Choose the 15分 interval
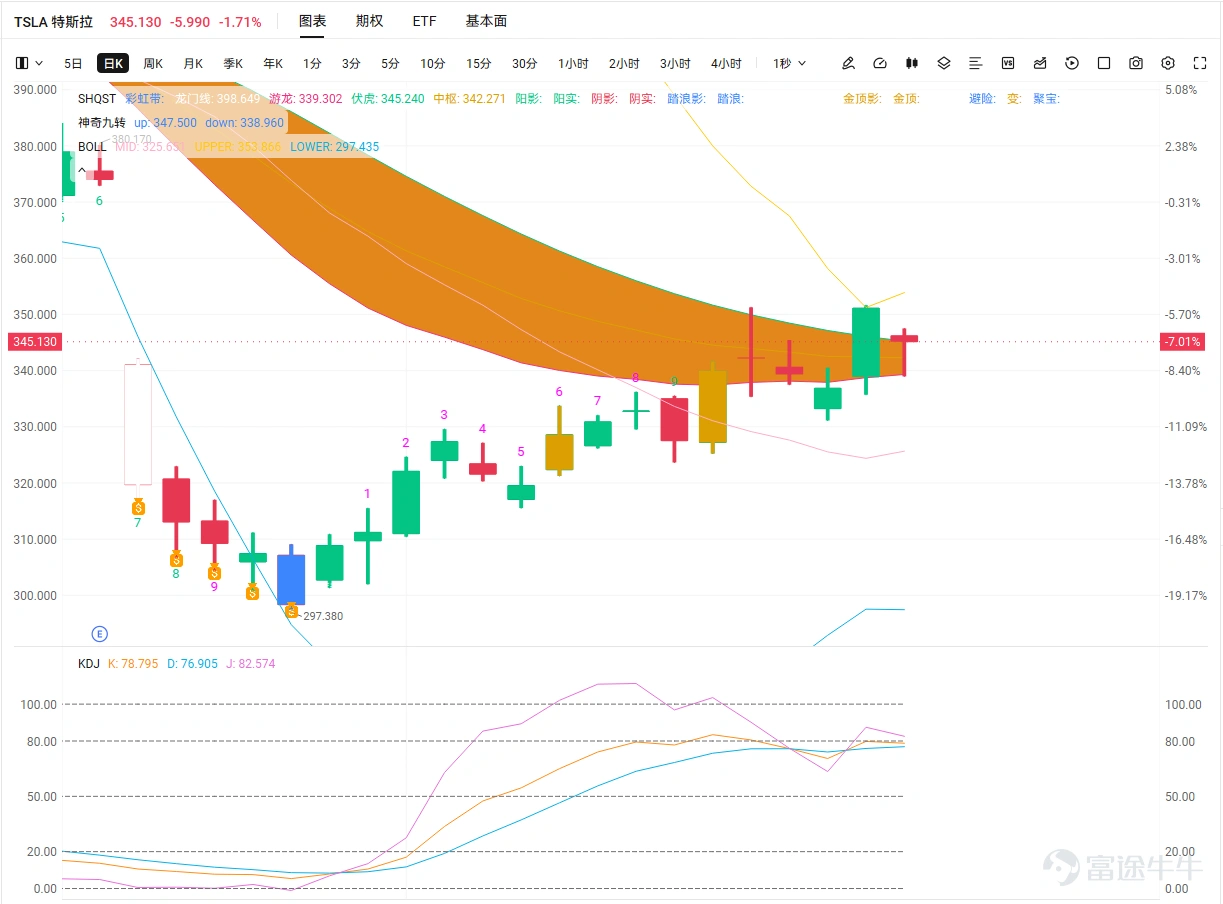1223x904 pixels. (478, 63)
